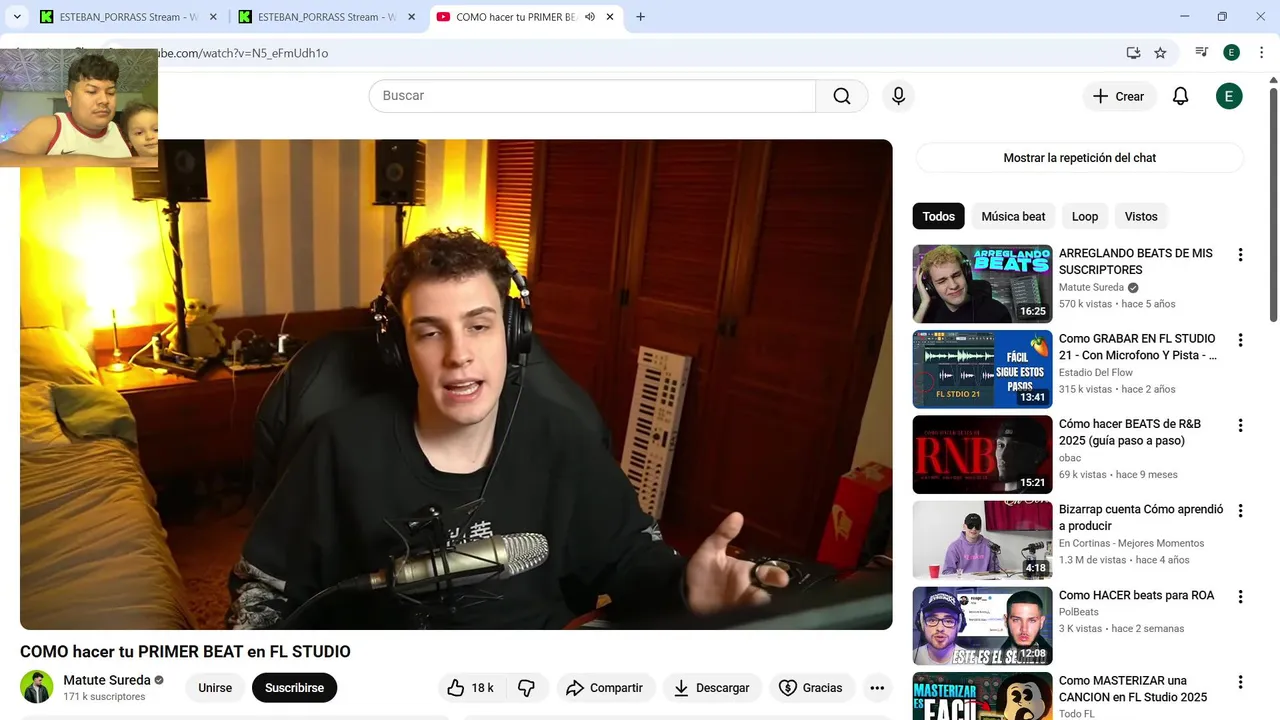1280x720 pixels.
Task: Open a new browser tab
Action: point(640,17)
